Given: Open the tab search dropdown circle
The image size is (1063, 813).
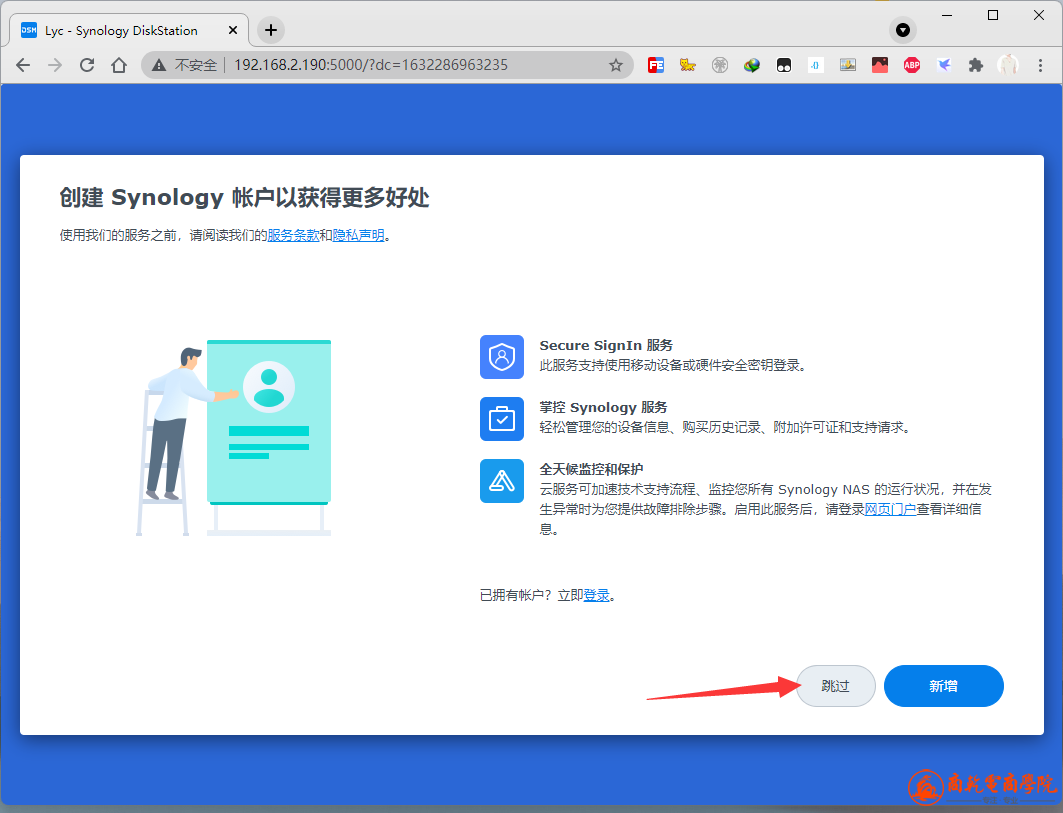Looking at the screenshot, I should pos(903,30).
